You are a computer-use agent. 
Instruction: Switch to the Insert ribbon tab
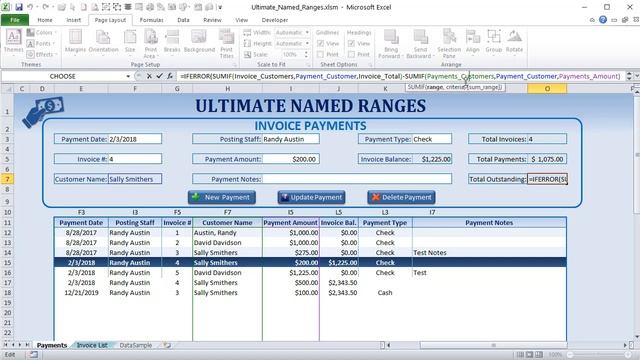(x=73, y=20)
